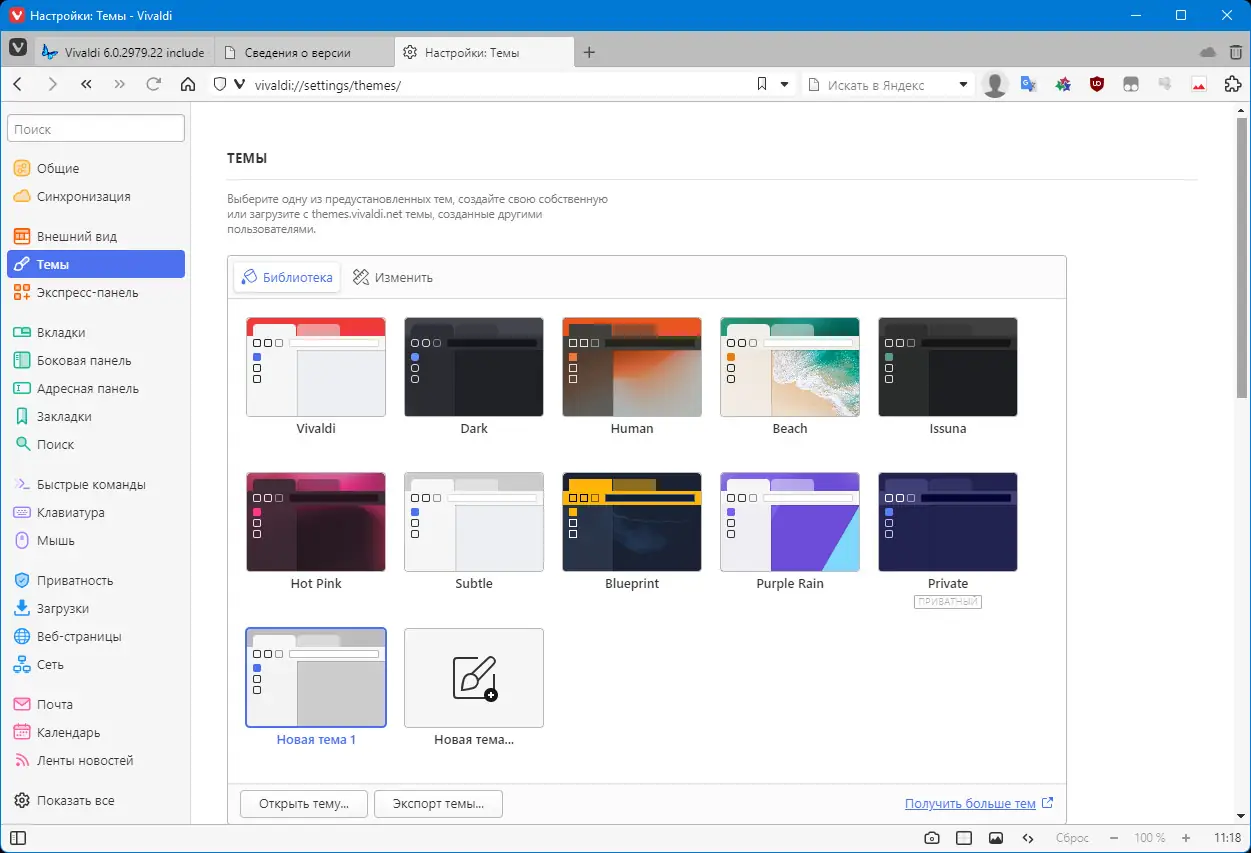Viewport: 1251px width, 853px height.
Task: Create a new theme with Новая тема... tile
Action: pyautogui.click(x=474, y=677)
